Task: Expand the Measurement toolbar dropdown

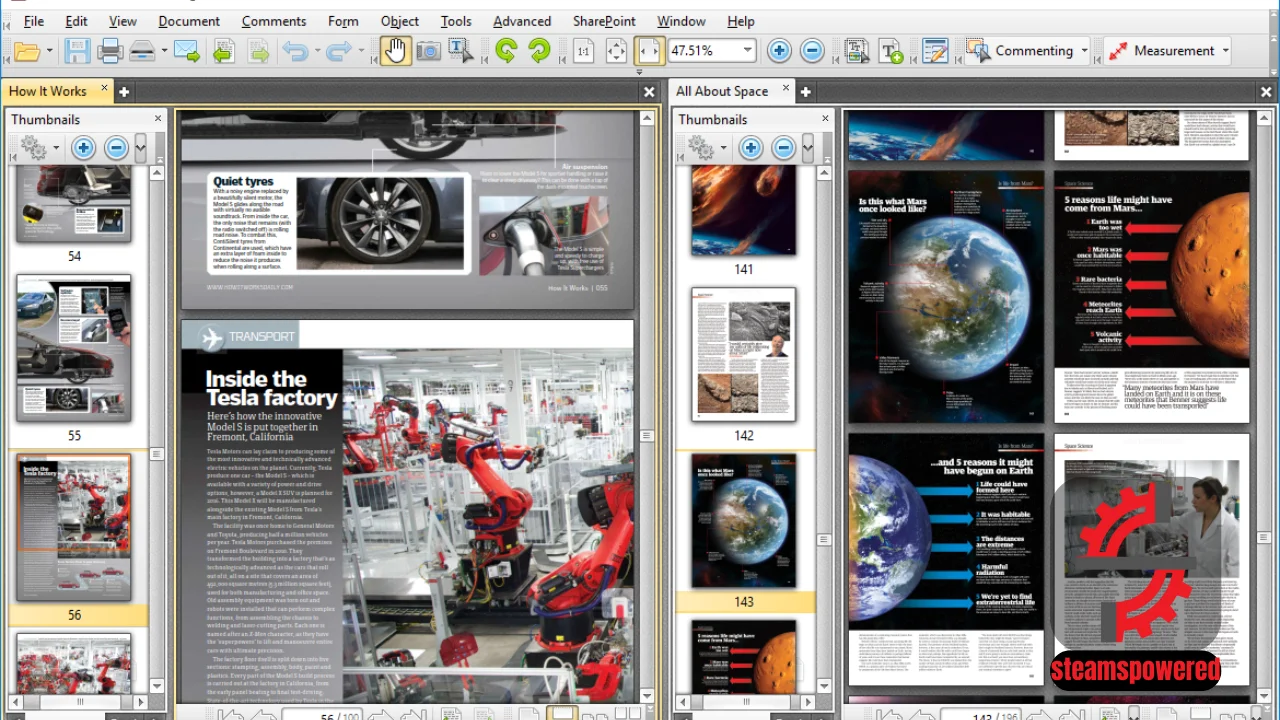Action: click(x=1225, y=51)
